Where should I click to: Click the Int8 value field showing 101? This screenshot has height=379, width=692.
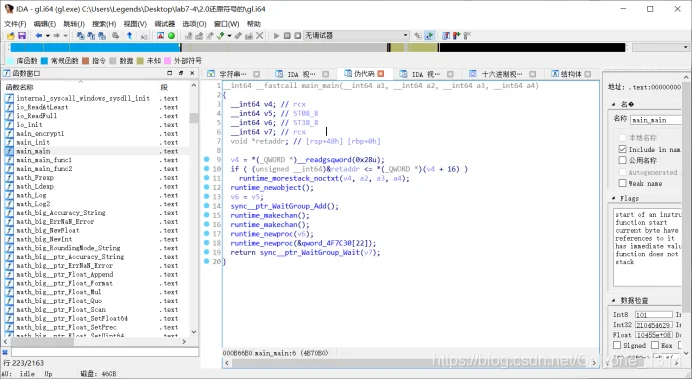654,315
